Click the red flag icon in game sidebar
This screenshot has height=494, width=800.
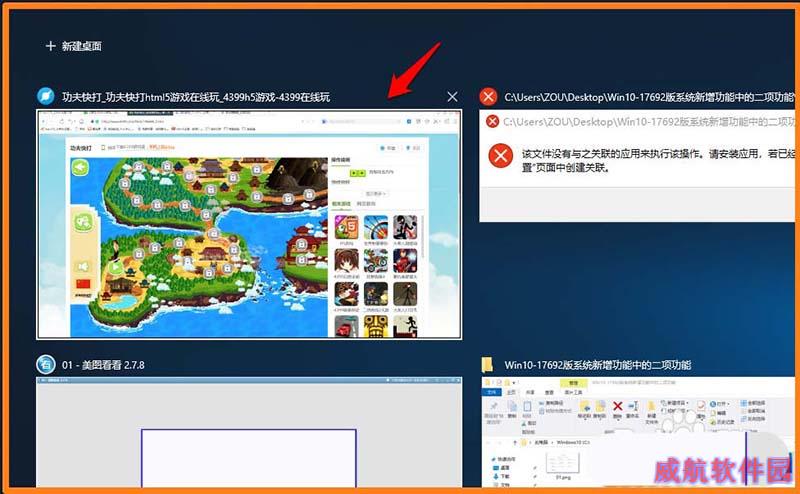coord(83,284)
